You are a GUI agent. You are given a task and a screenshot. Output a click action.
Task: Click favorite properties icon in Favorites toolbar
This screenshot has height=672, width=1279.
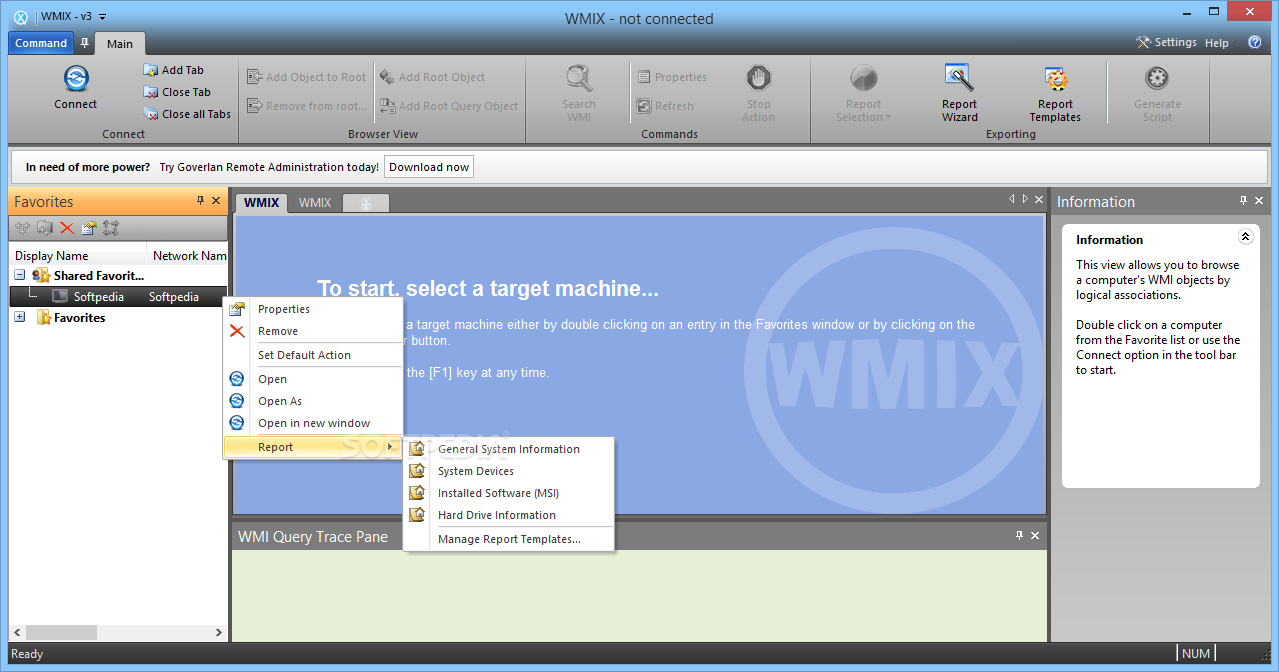click(x=89, y=229)
